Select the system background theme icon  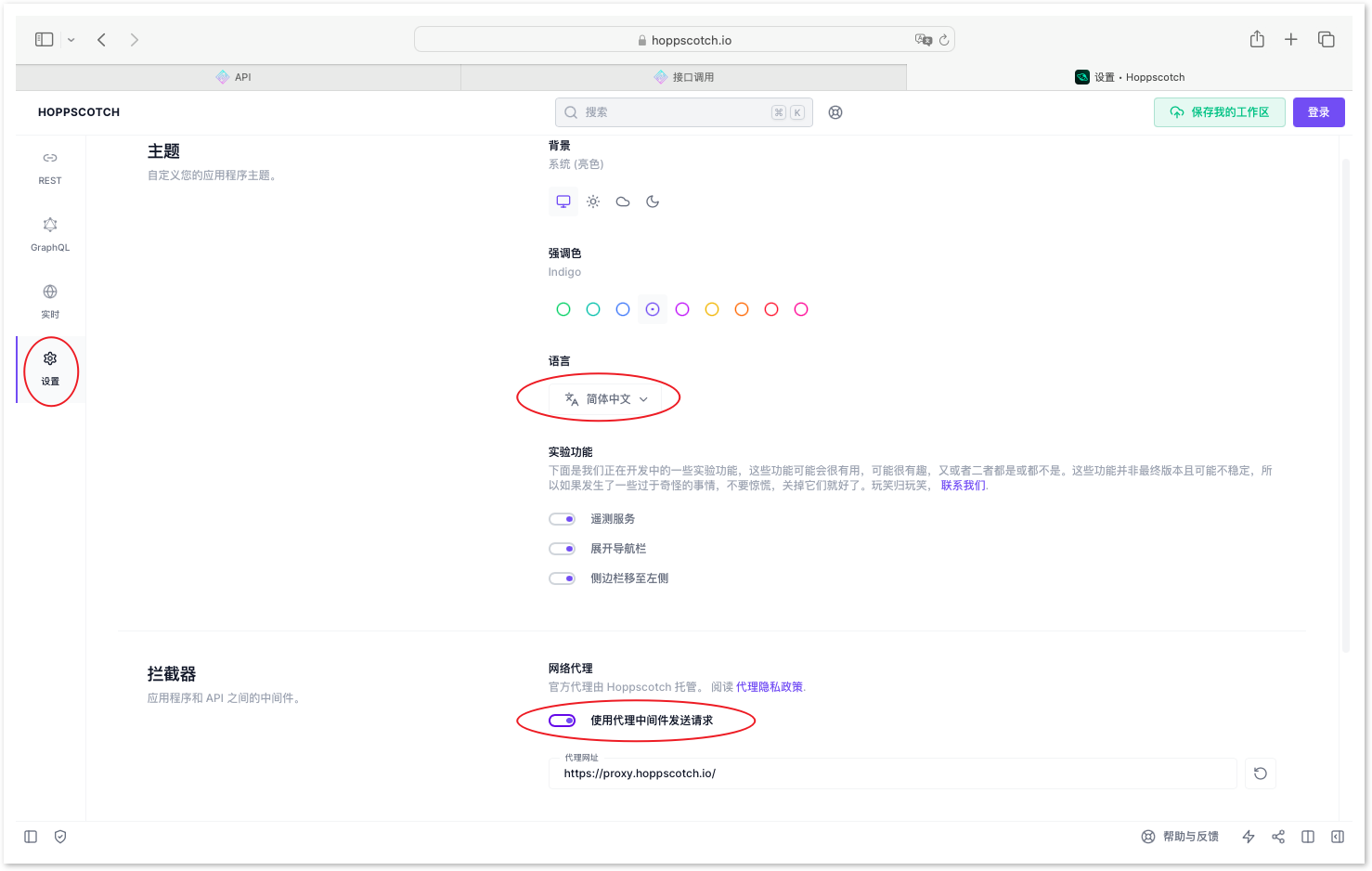coord(563,201)
